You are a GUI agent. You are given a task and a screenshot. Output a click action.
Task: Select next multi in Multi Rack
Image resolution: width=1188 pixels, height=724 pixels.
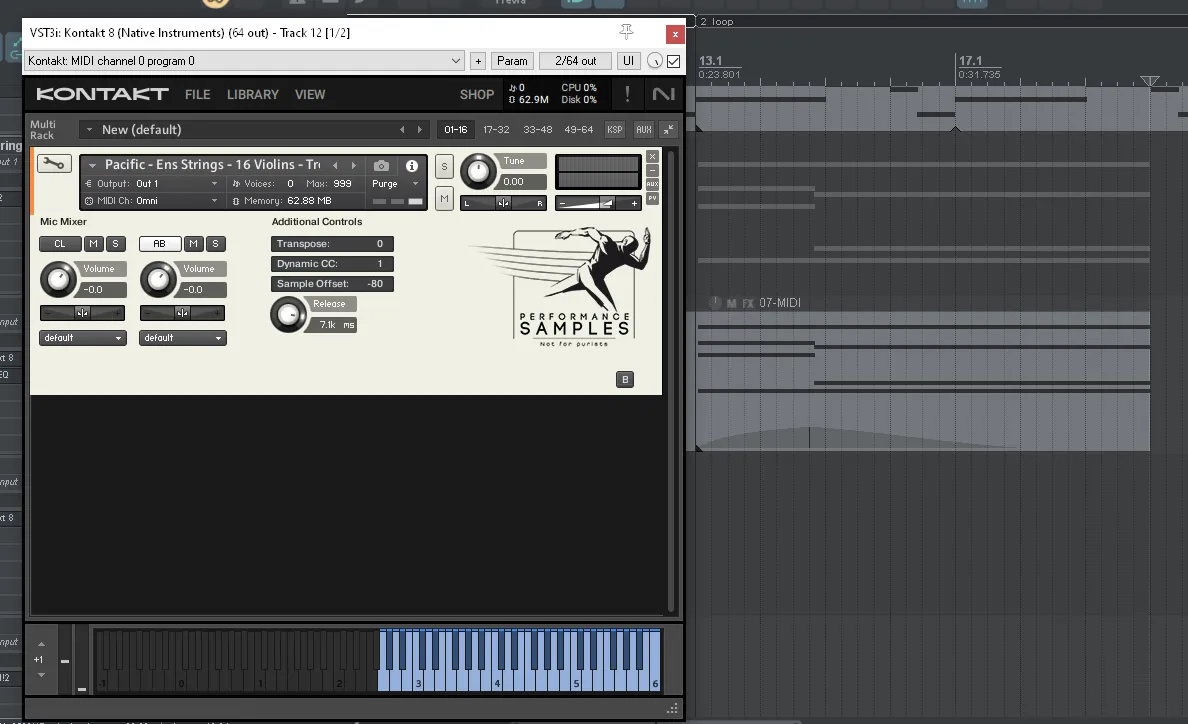[420, 130]
